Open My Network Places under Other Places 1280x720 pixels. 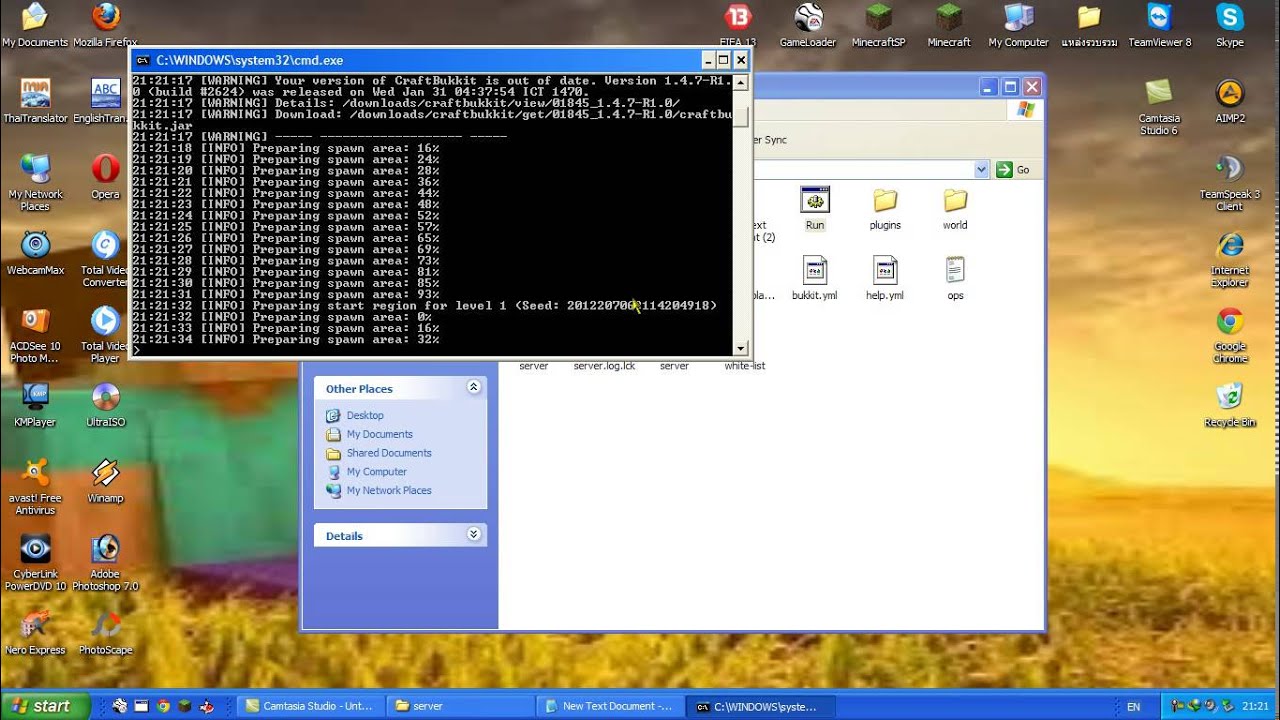(389, 491)
